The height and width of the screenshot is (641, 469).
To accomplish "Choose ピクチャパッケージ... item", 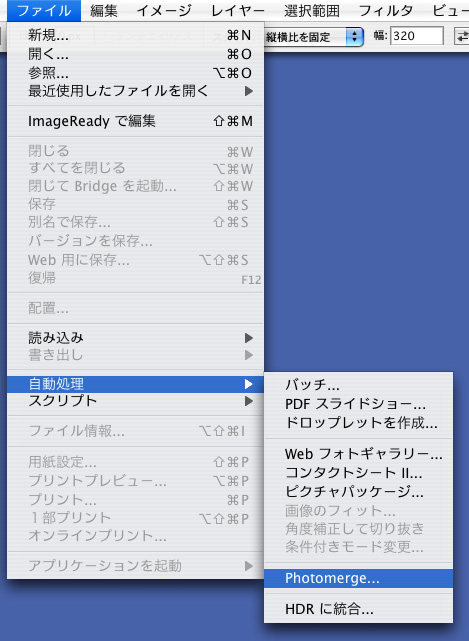I will pos(358,491).
